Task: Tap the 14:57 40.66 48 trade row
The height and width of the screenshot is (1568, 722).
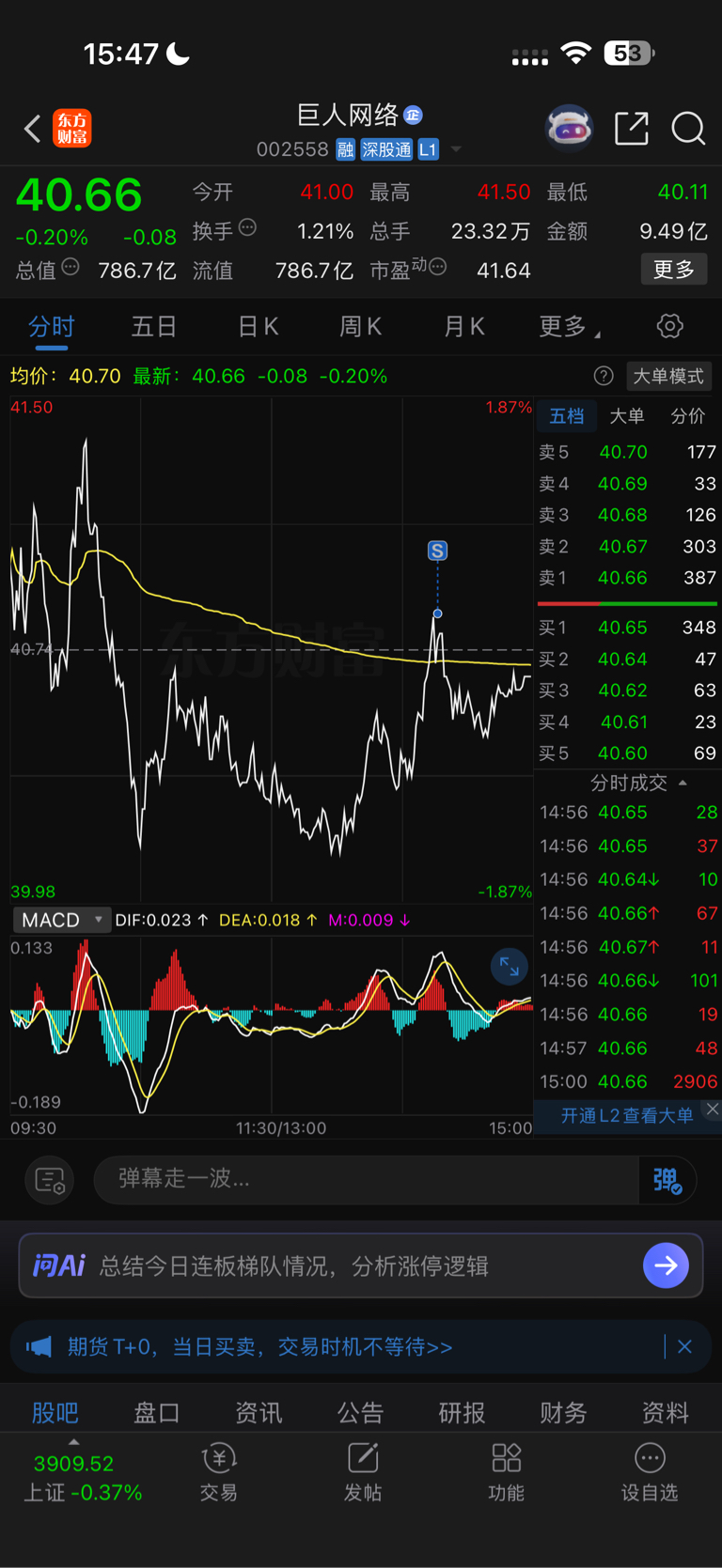Action: coord(628,1048)
